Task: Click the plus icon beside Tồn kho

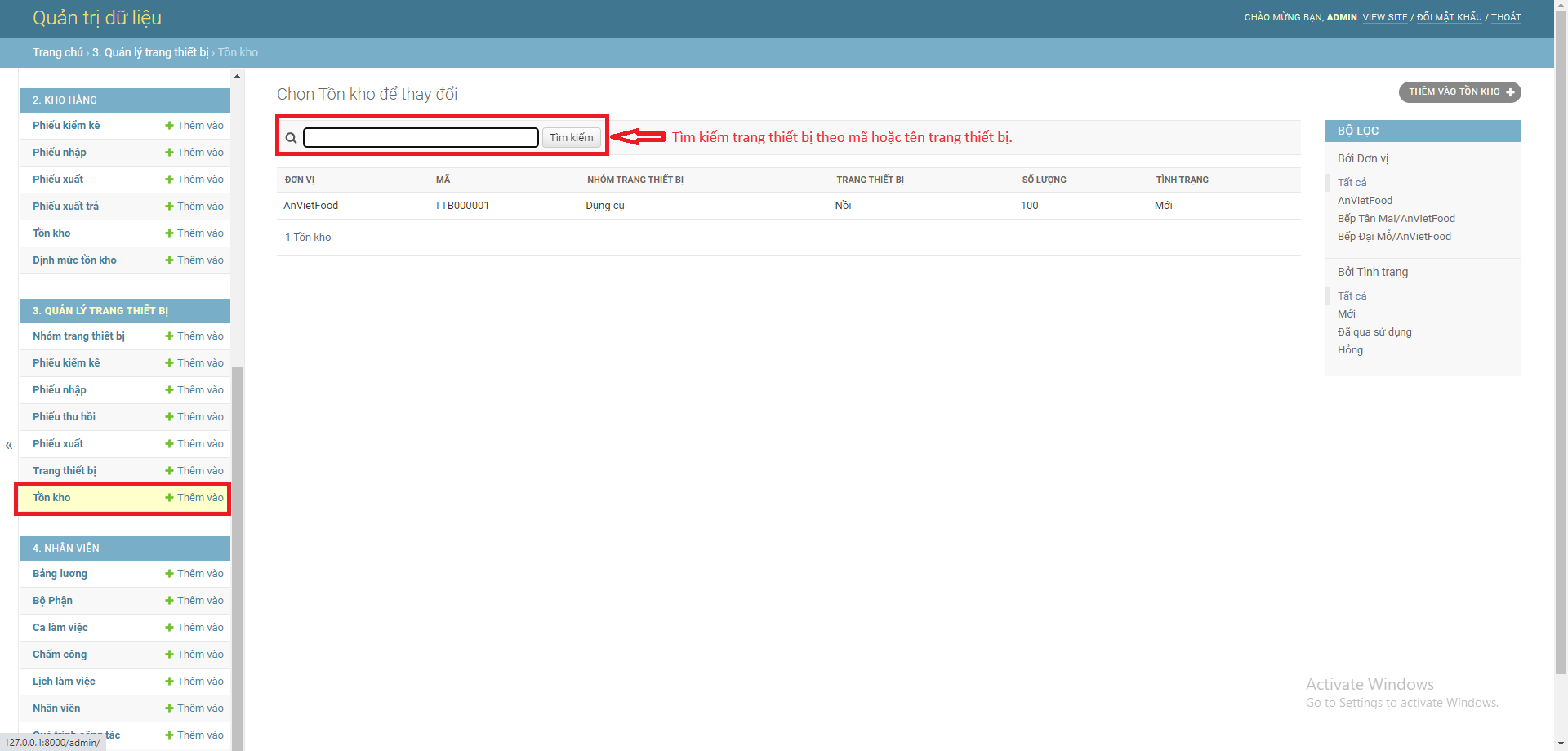Action: point(168,498)
